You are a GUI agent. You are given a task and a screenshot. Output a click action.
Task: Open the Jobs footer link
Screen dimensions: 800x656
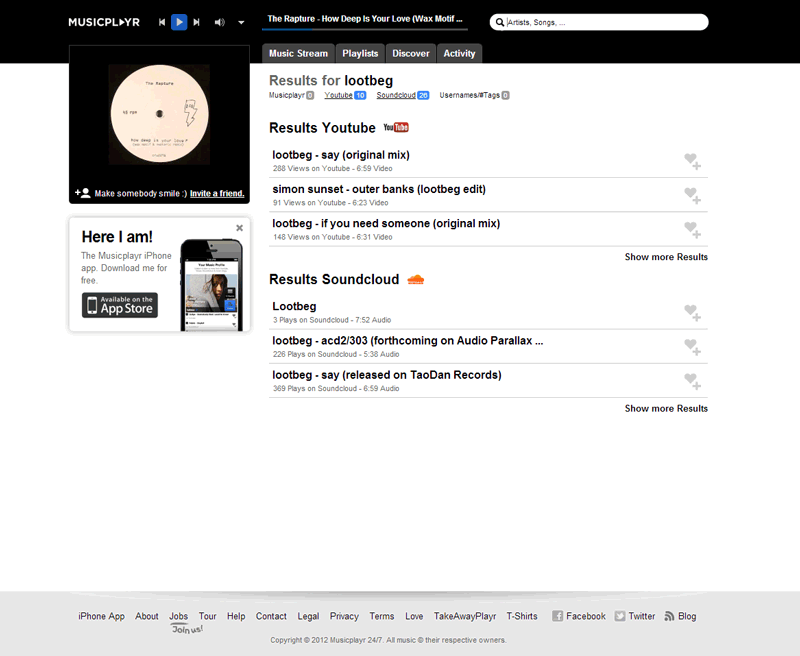pyautogui.click(x=179, y=616)
